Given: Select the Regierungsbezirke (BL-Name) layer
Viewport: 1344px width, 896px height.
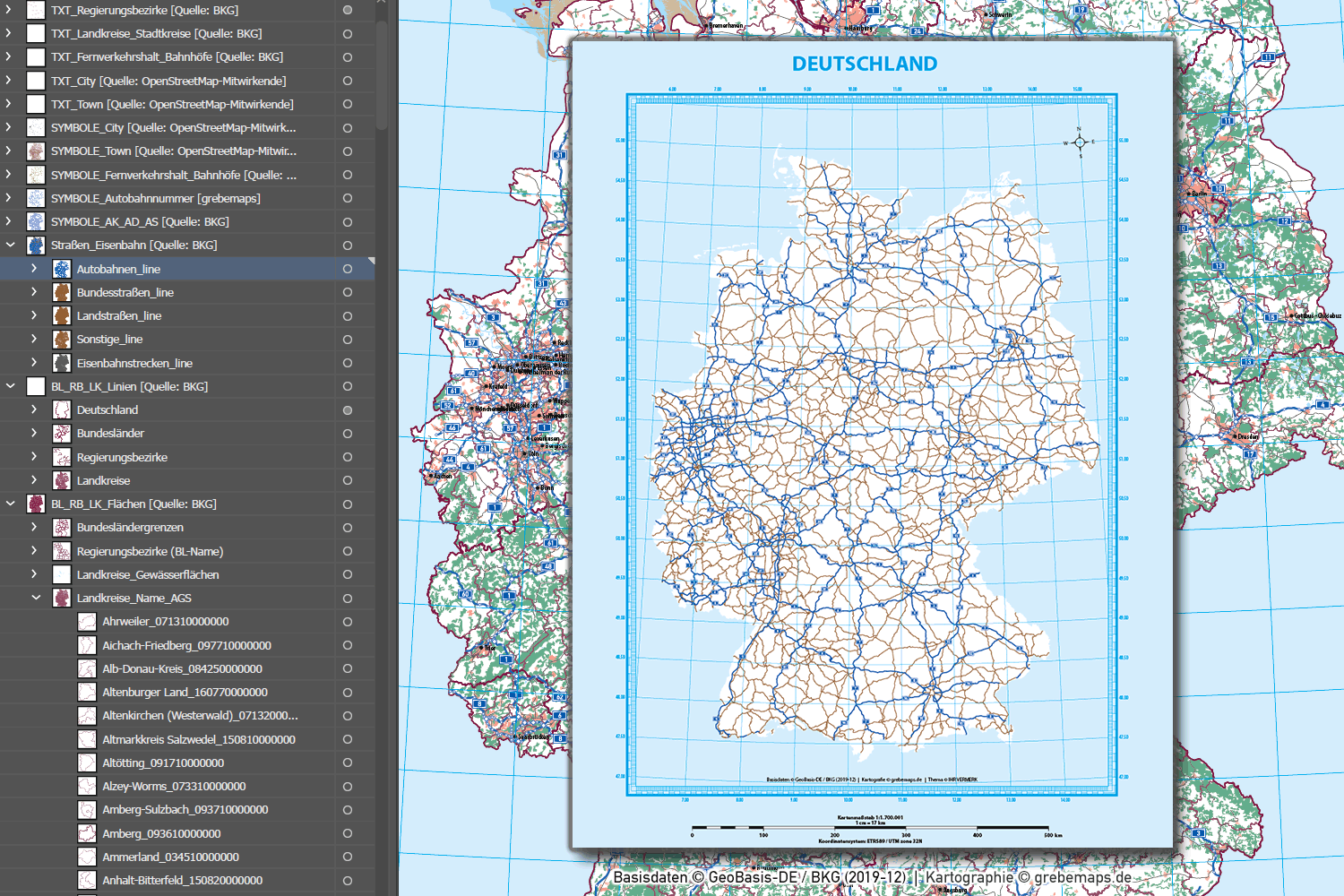Looking at the screenshot, I should (x=150, y=551).
